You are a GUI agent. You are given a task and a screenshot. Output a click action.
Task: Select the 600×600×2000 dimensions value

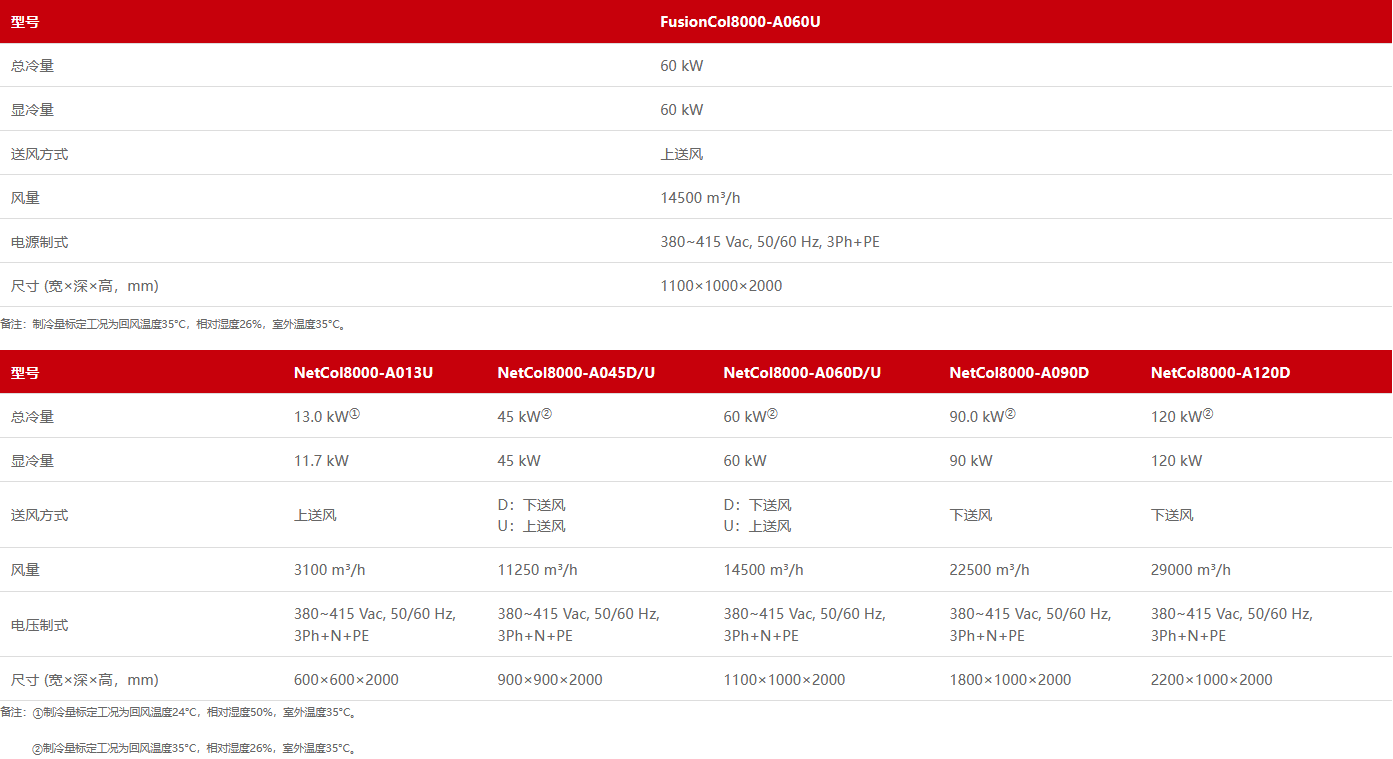pos(346,680)
